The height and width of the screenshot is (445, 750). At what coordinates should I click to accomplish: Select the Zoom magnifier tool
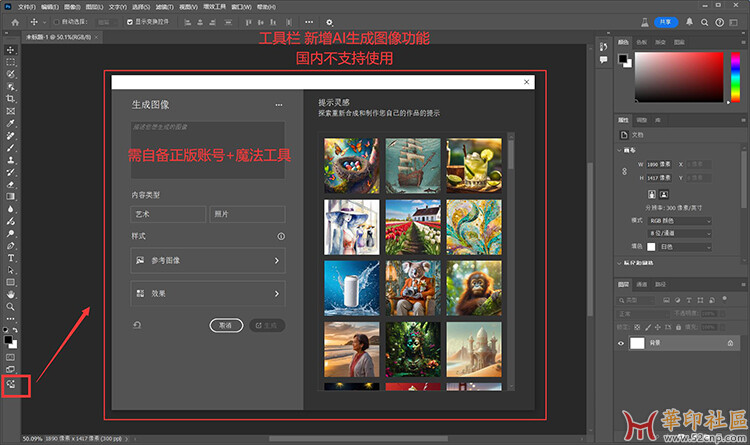[11, 307]
